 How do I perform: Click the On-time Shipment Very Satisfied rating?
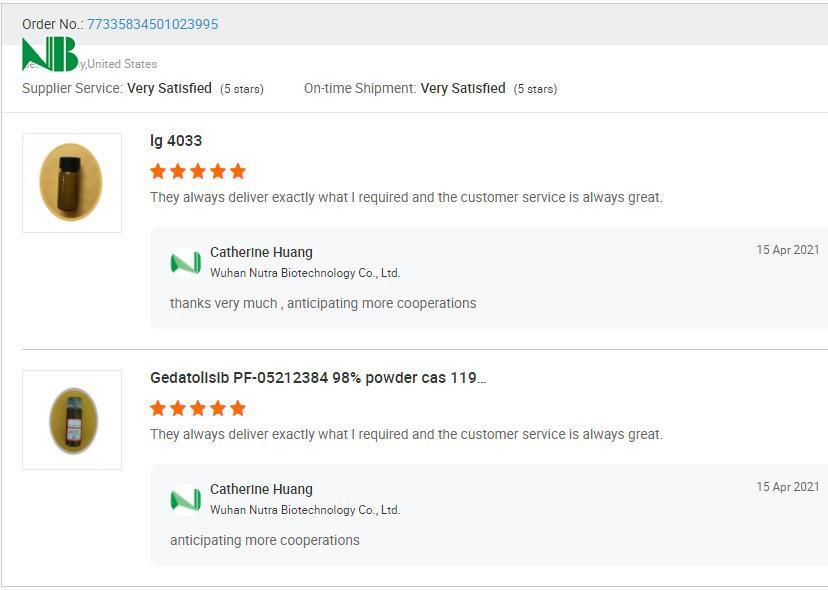pos(463,88)
